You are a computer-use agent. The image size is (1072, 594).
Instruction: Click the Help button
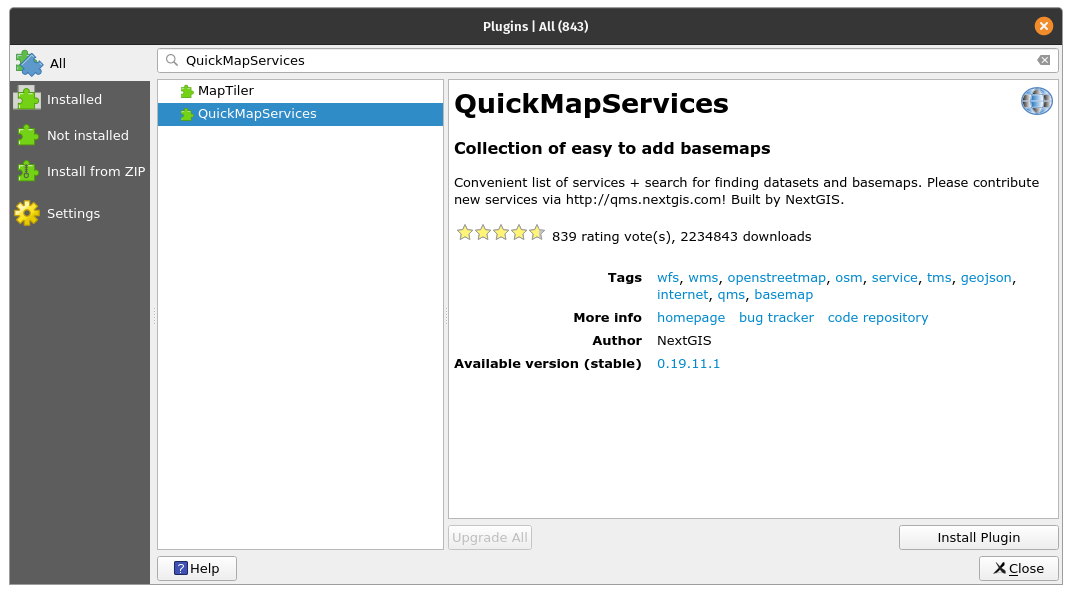coord(197,568)
